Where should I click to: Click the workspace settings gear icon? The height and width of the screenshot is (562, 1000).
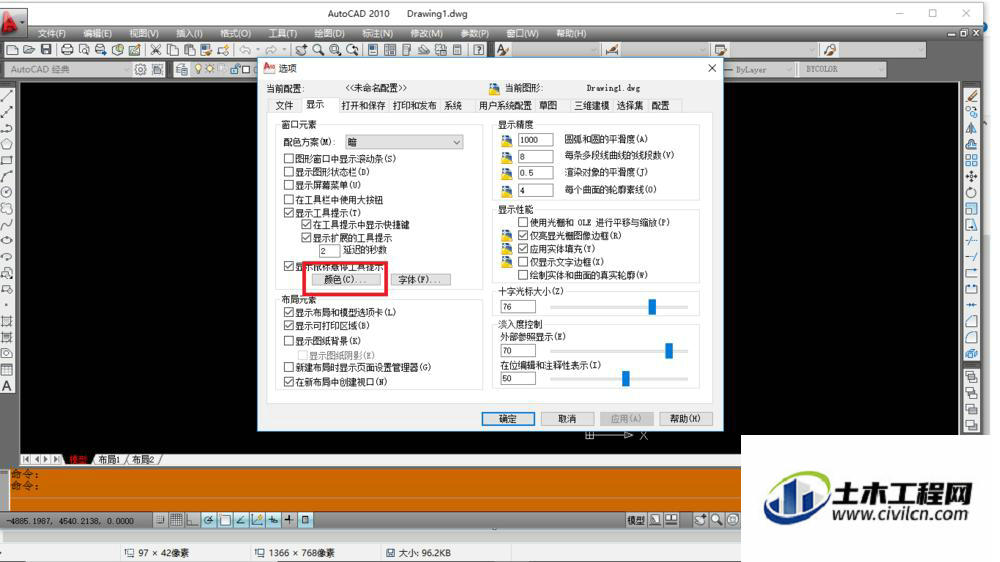(140, 70)
